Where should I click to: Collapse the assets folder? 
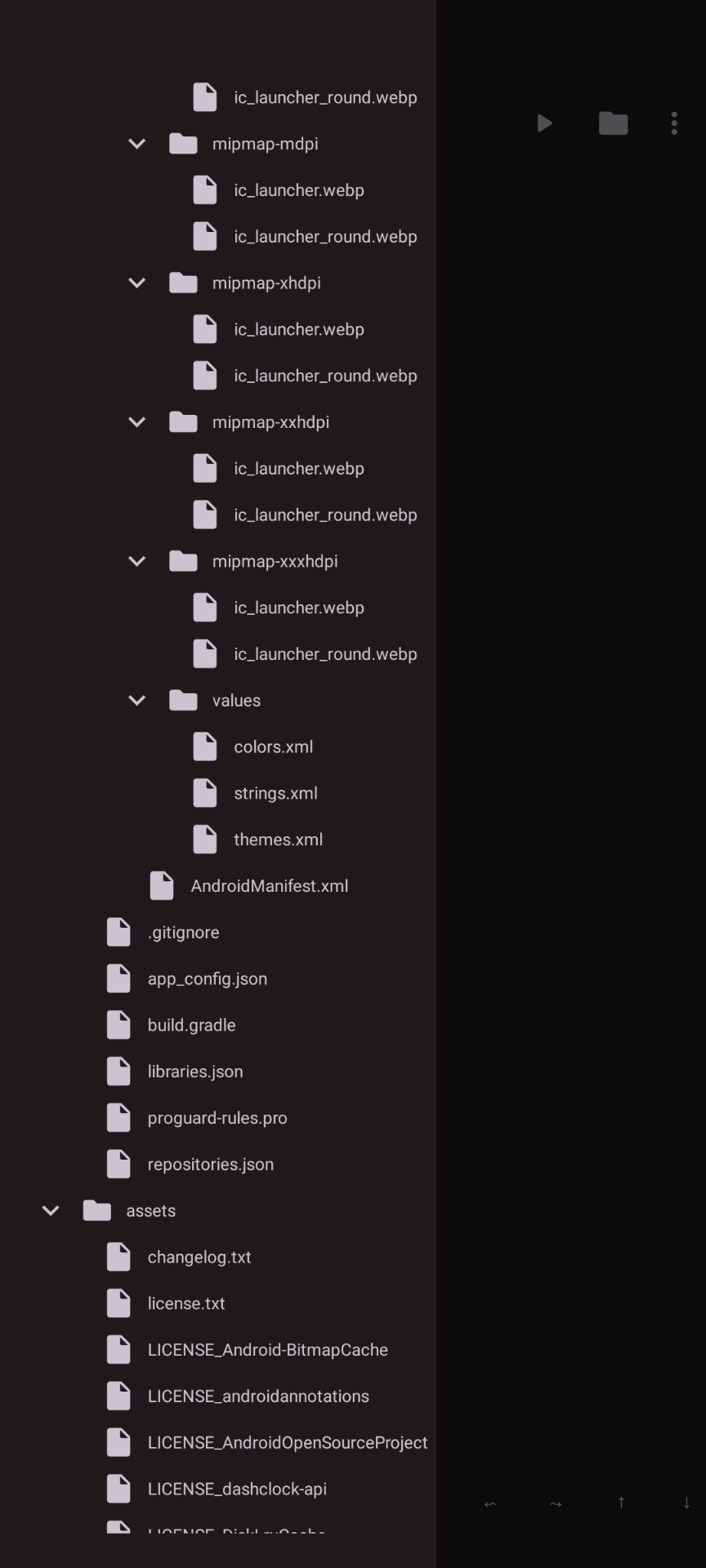pyautogui.click(x=50, y=1210)
